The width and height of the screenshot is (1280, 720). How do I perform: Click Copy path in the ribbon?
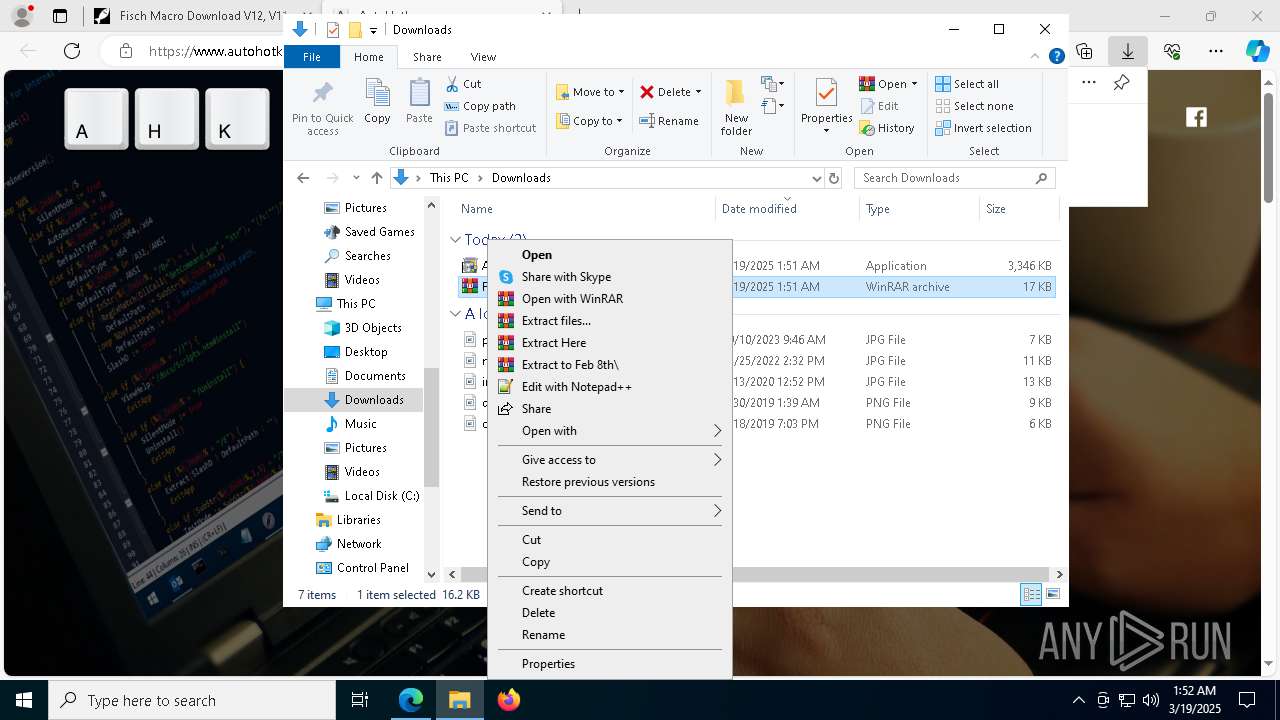tap(480, 106)
